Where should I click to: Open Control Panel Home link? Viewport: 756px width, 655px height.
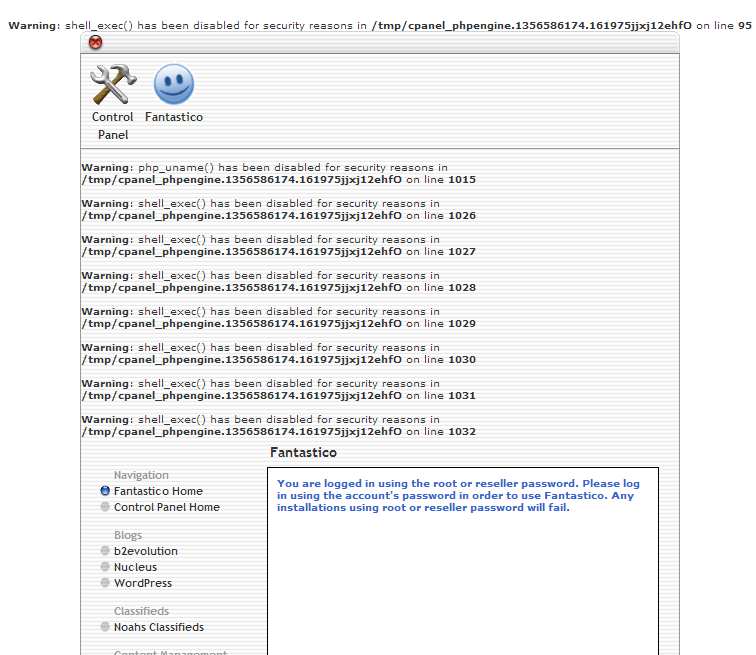coord(167,507)
